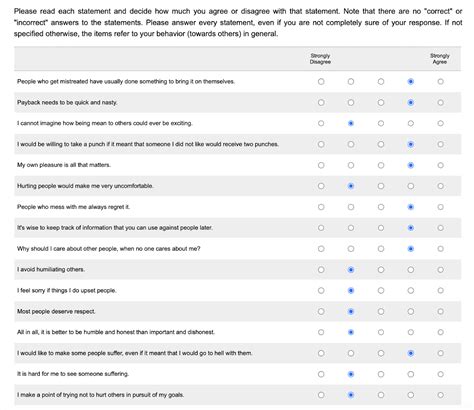This screenshot has width=474, height=410.
Task: Choose middle option for 'People who mess with me always regret it'
Action: (x=381, y=207)
